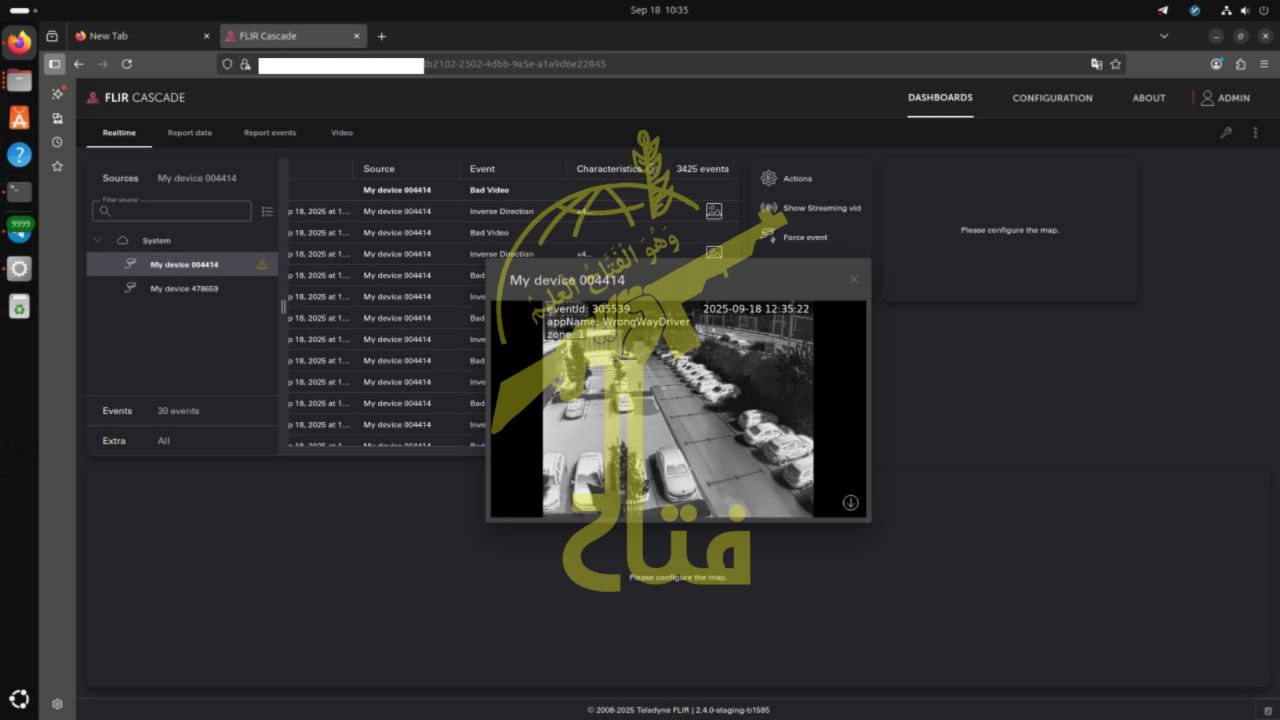1280x720 pixels.
Task: Click the Force event icon
Action: (x=768, y=237)
